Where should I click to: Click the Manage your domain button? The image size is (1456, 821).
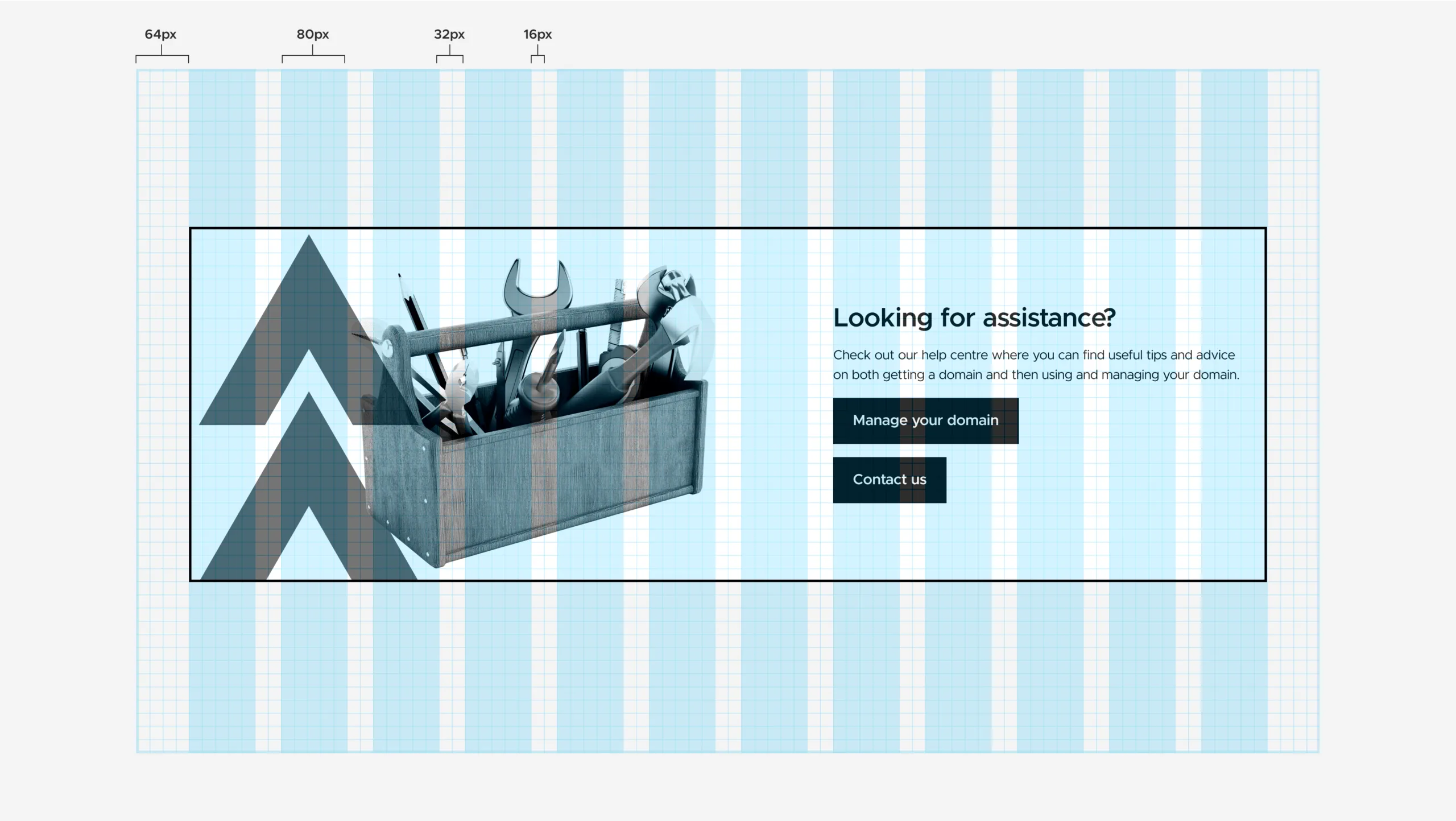[x=925, y=420]
